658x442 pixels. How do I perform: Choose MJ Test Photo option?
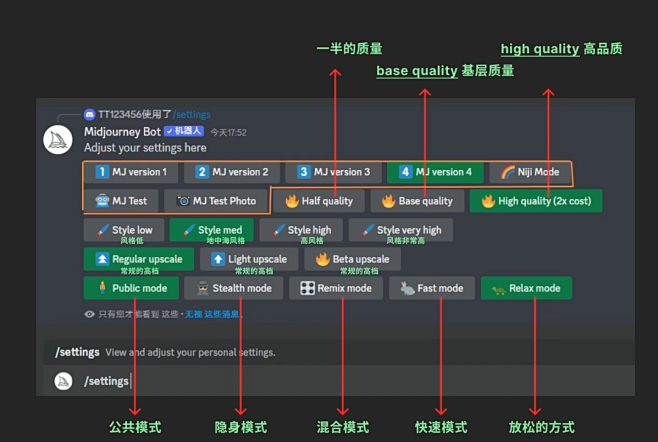[x=216, y=201]
